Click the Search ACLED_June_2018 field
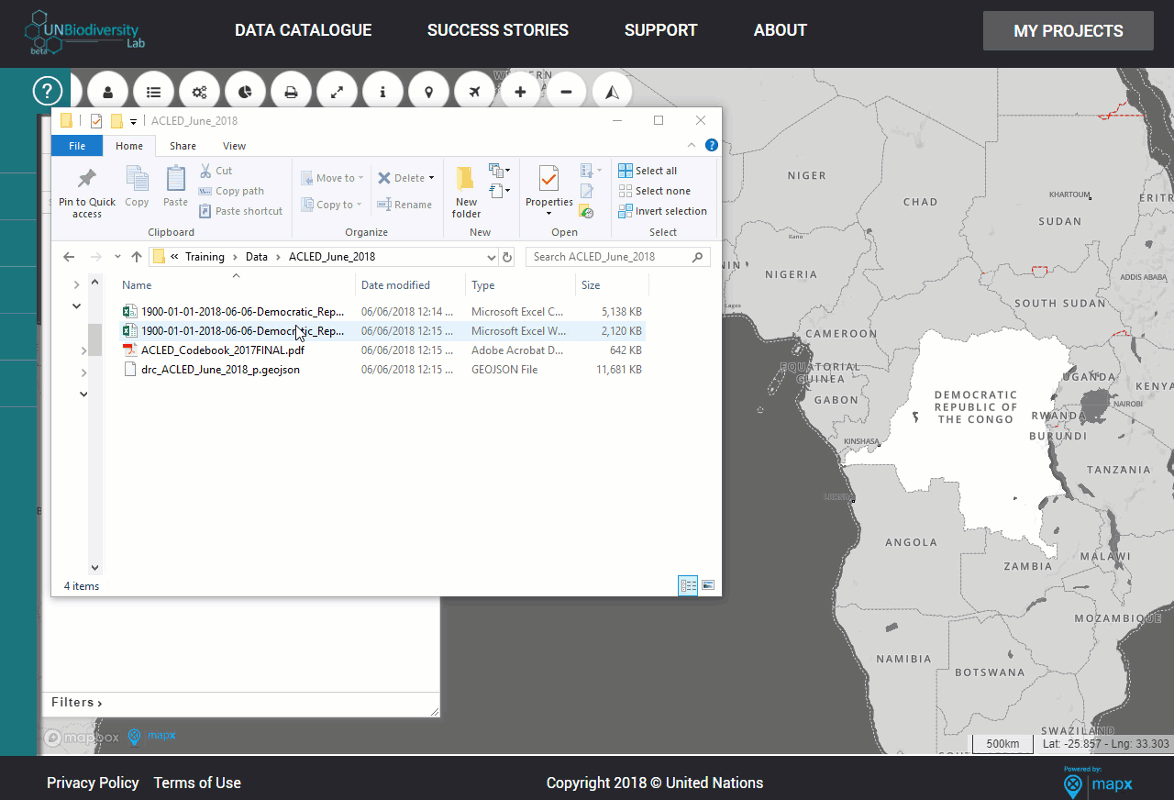1174x800 pixels. tap(618, 257)
